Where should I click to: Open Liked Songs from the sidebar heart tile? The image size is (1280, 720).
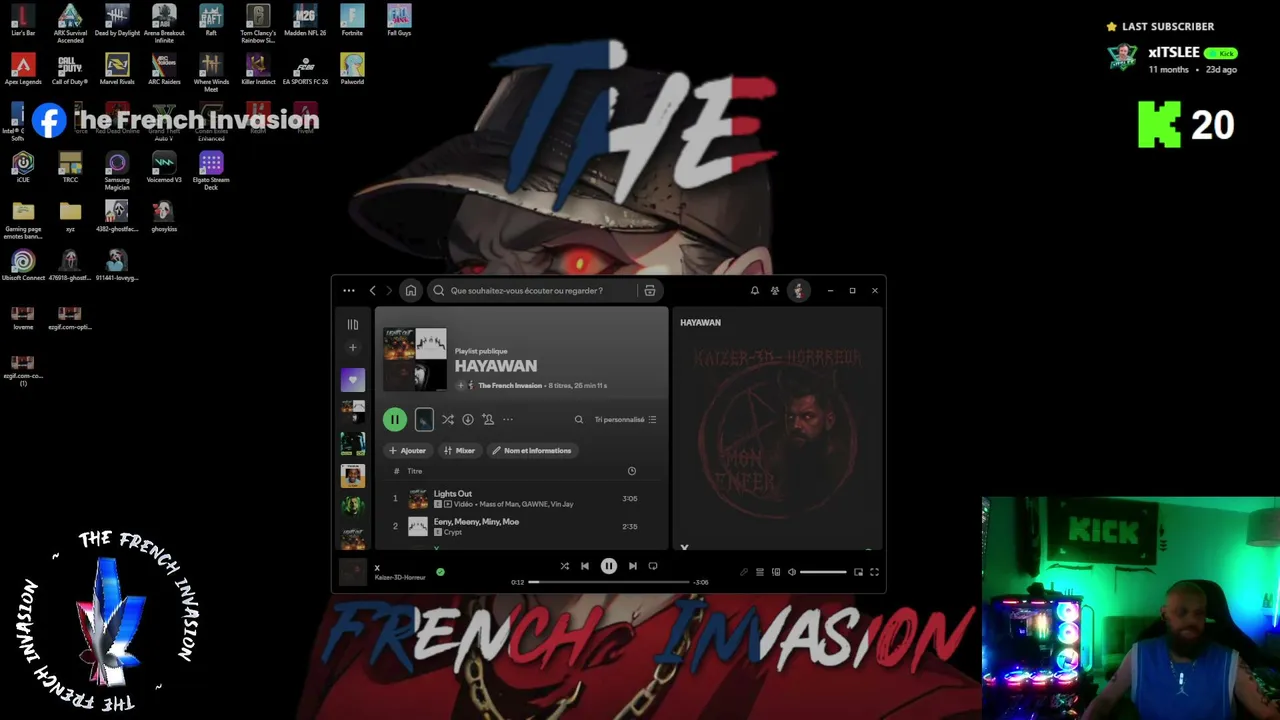coord(352,380)
